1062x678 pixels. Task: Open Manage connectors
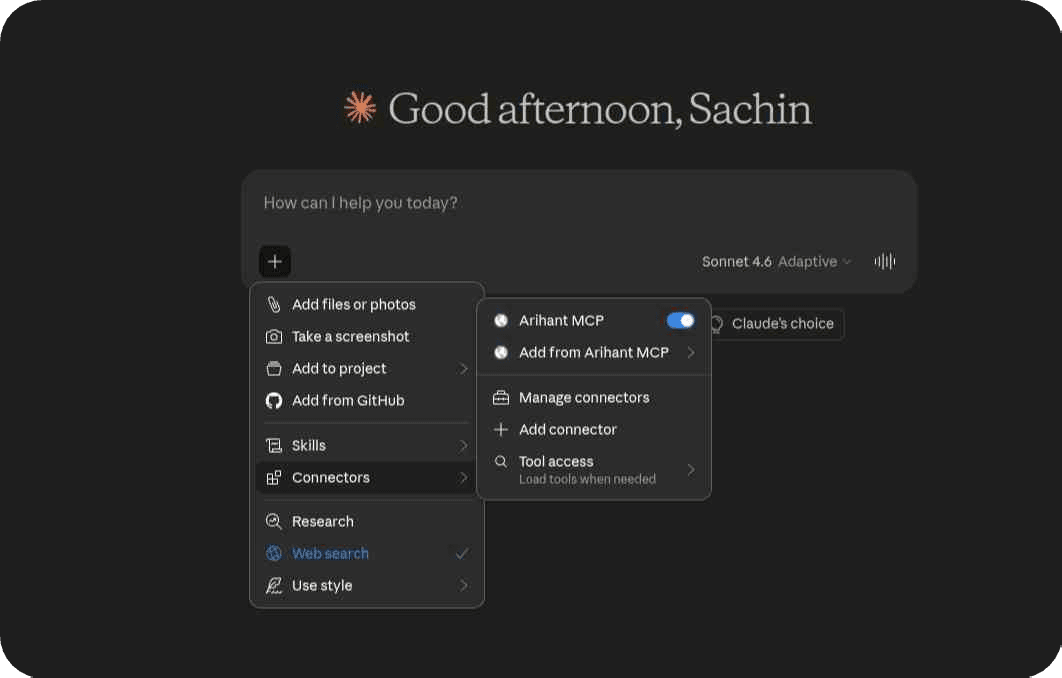point(594,398)
